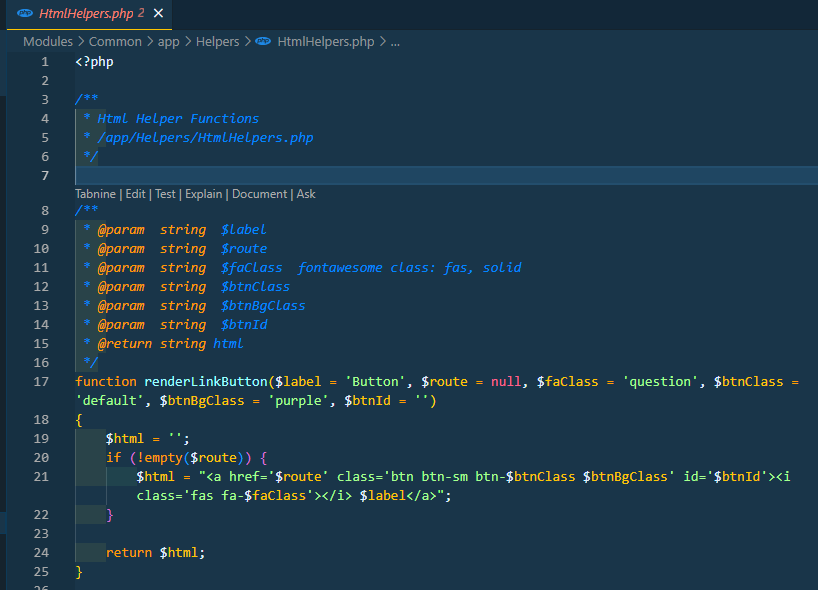Open app breadcrumb segment
The width and height of the screenshot is (818, 590).
click(169, 42)
